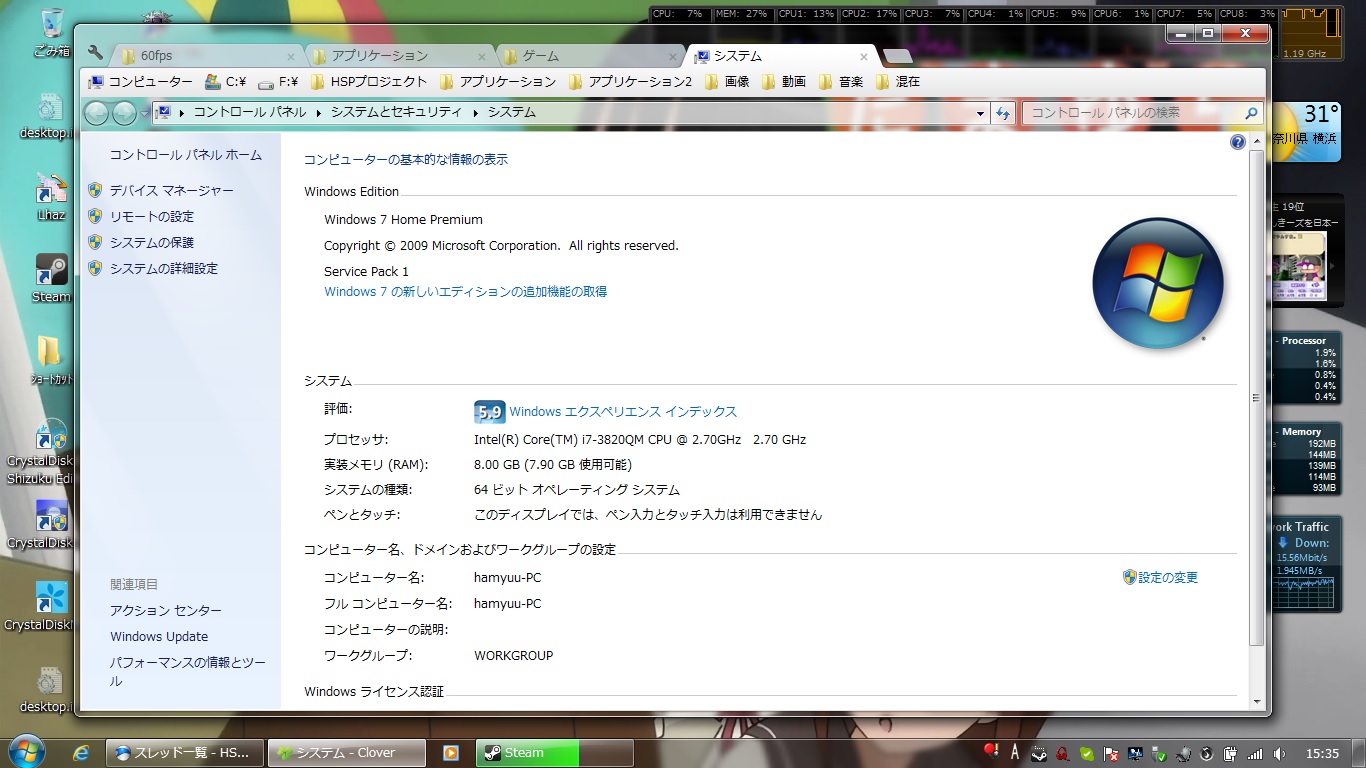Select the Steam desktop shortcut
This screenshot has height=768, width=1366.
click(50, 278)
